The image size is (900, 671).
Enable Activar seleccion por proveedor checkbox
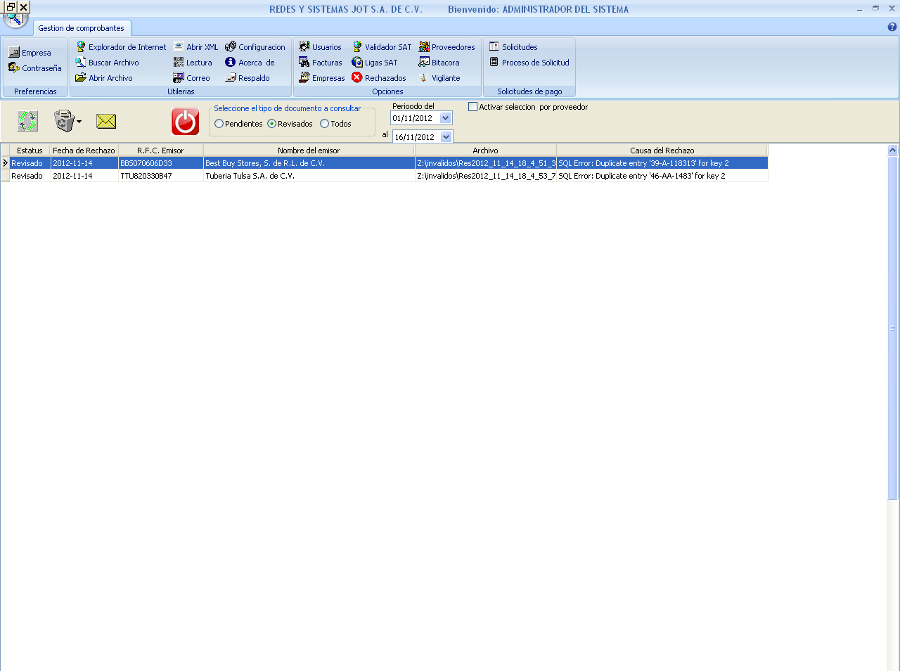coord(473,107)
